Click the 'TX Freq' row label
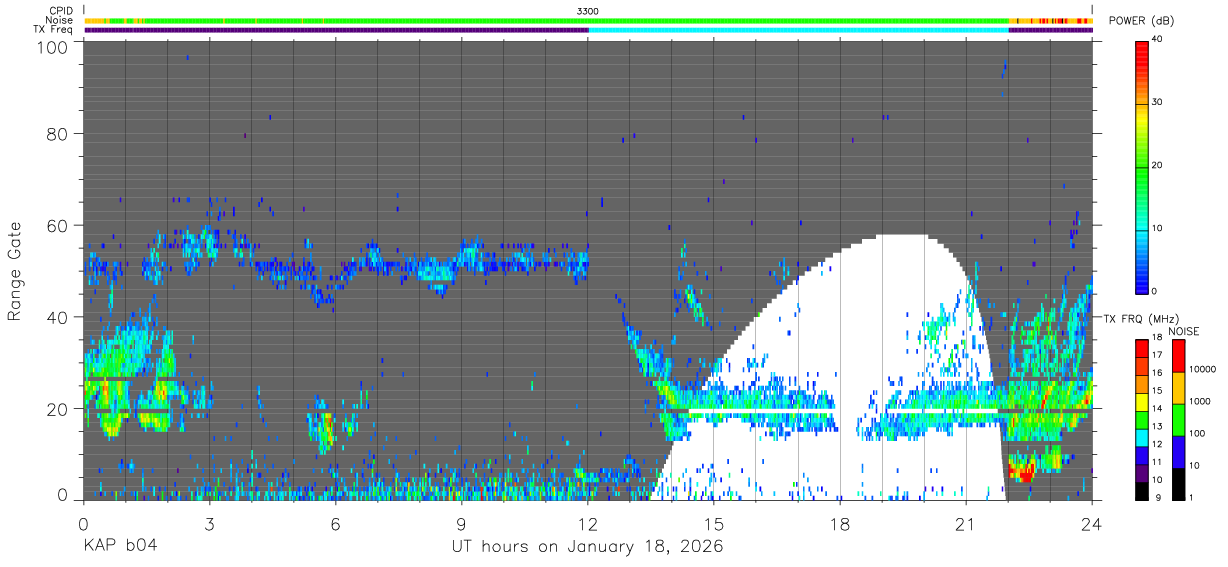The height and width of the screenshot is (567, 1228). tap(54, 30)
